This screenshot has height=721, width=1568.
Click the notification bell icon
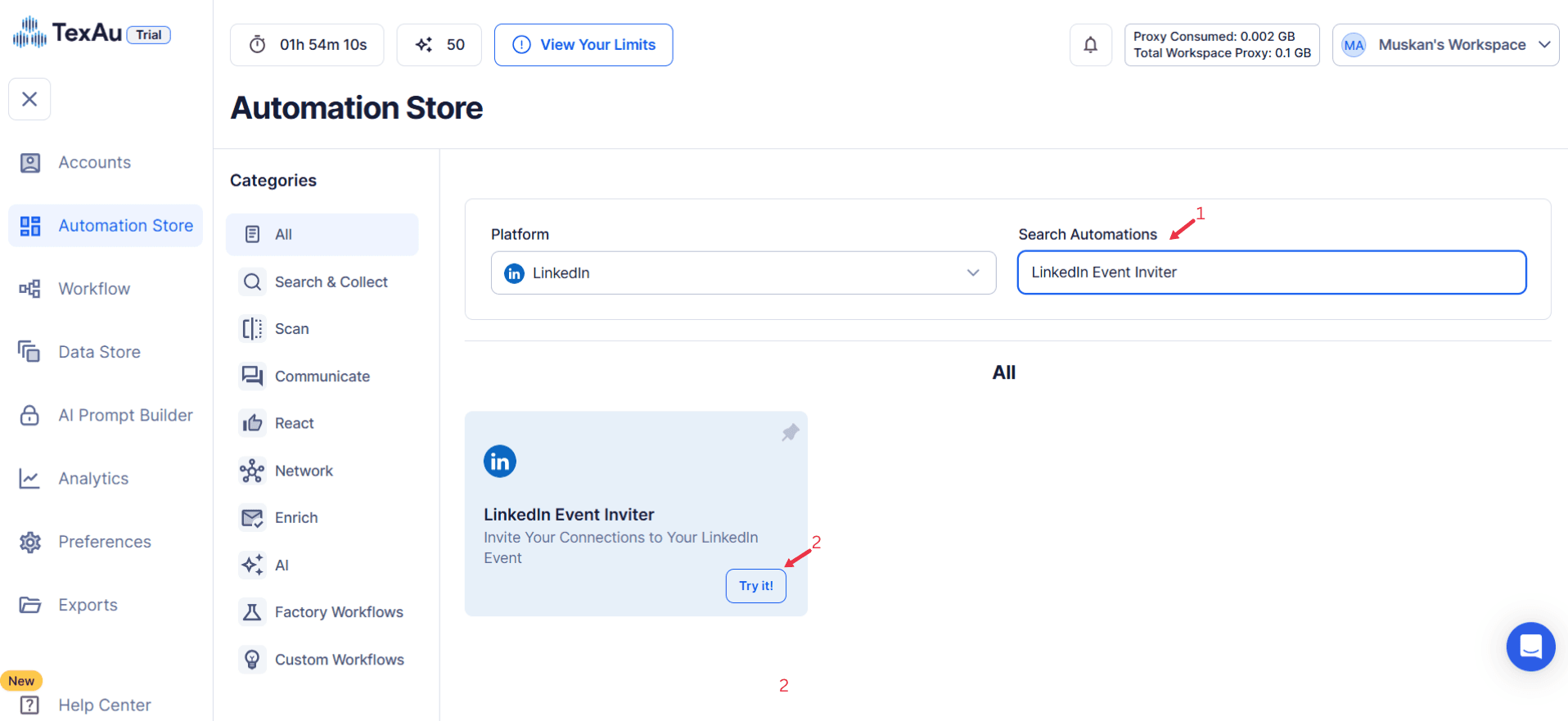pyautogui.click(x=1090, y=44)
